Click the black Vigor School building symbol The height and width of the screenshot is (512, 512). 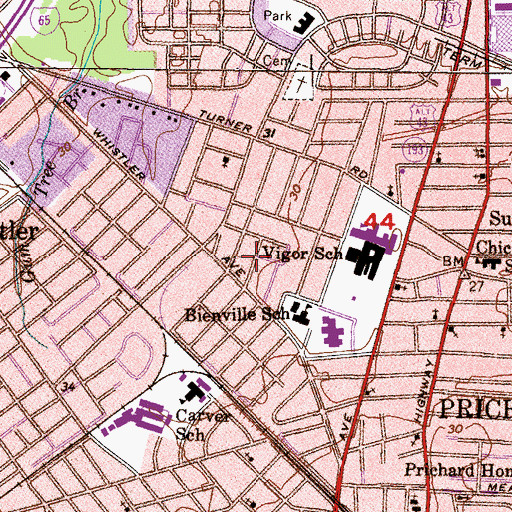click(365, 260)
